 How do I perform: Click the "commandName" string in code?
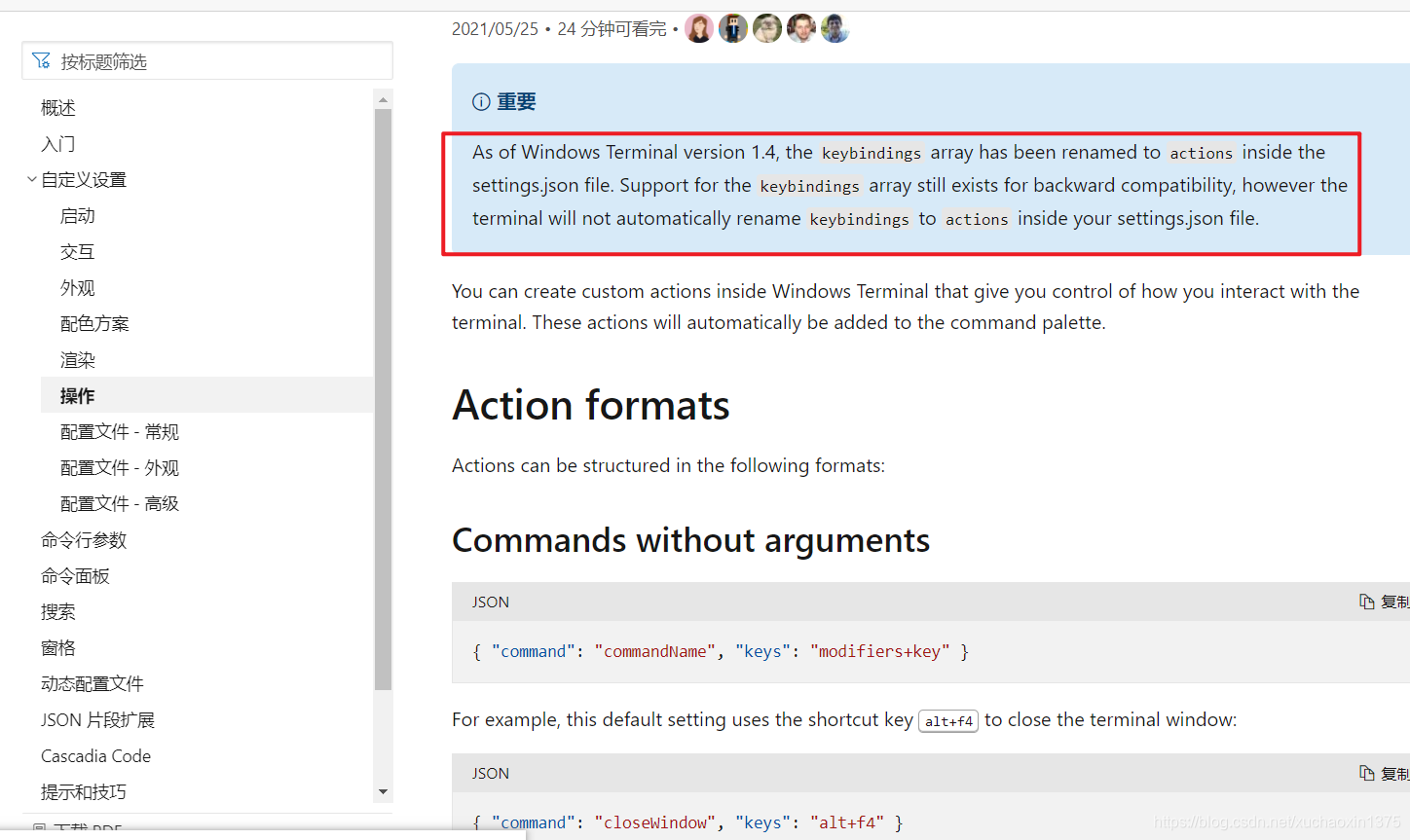[655, 651]
